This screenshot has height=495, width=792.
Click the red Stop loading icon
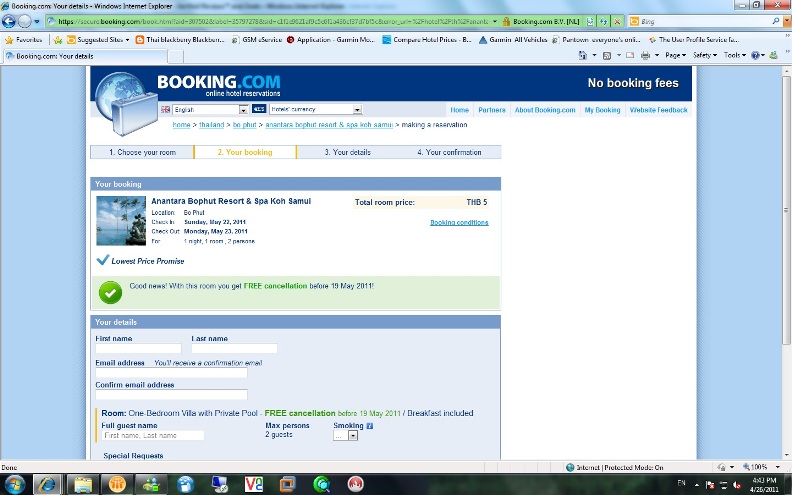click(x=617, y=21)
